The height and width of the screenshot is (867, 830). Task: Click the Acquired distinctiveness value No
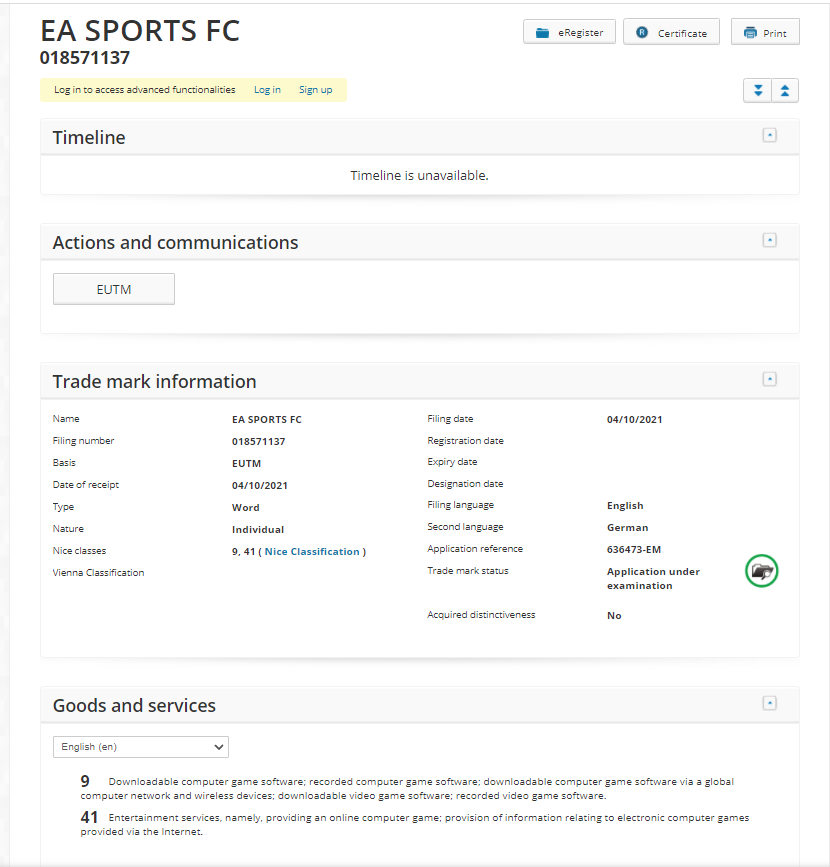[614, 615]
